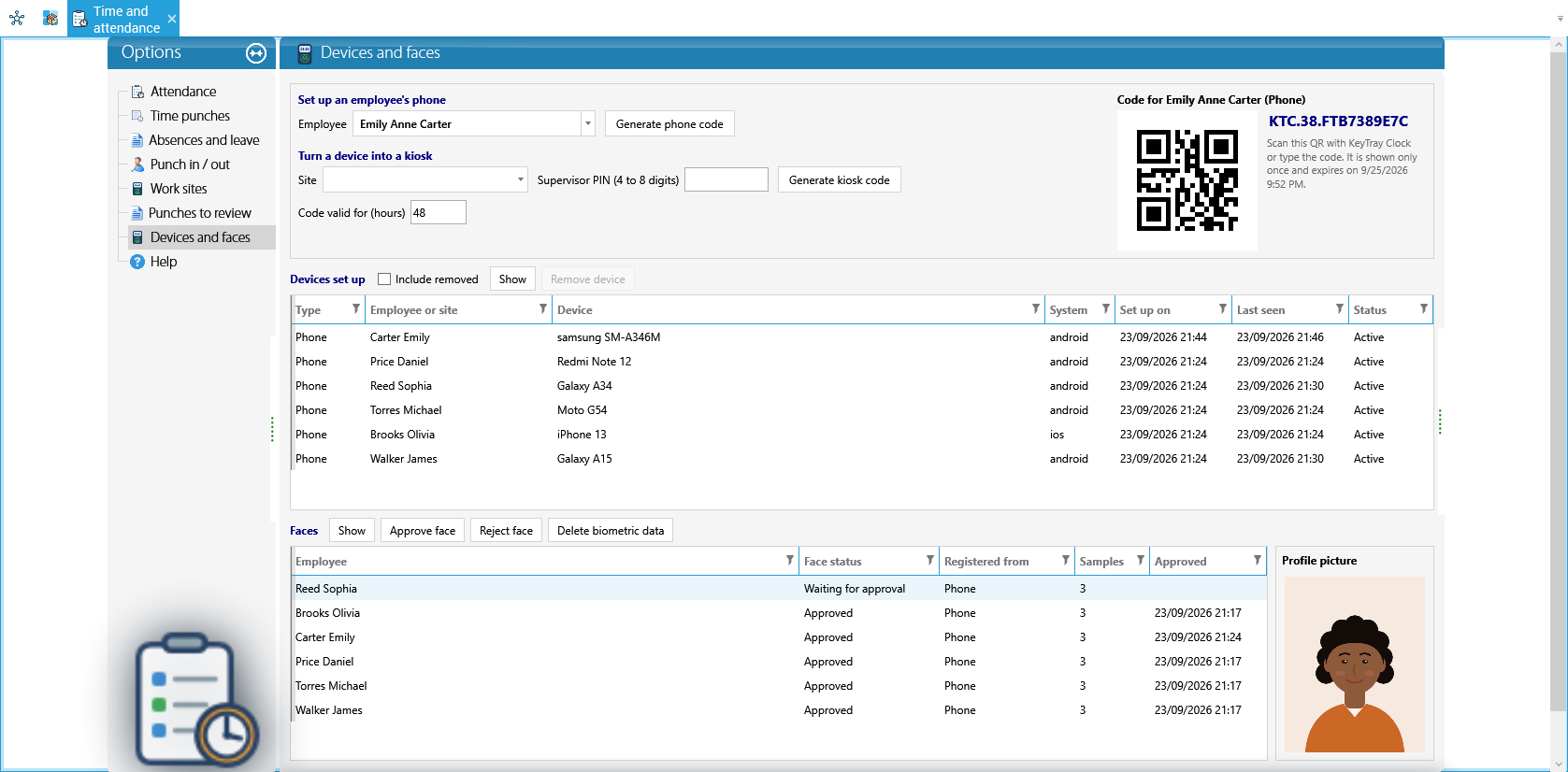Click Generate phone code button
The width and height of the screenshot is (1568, 772).
tap(669, 124)
